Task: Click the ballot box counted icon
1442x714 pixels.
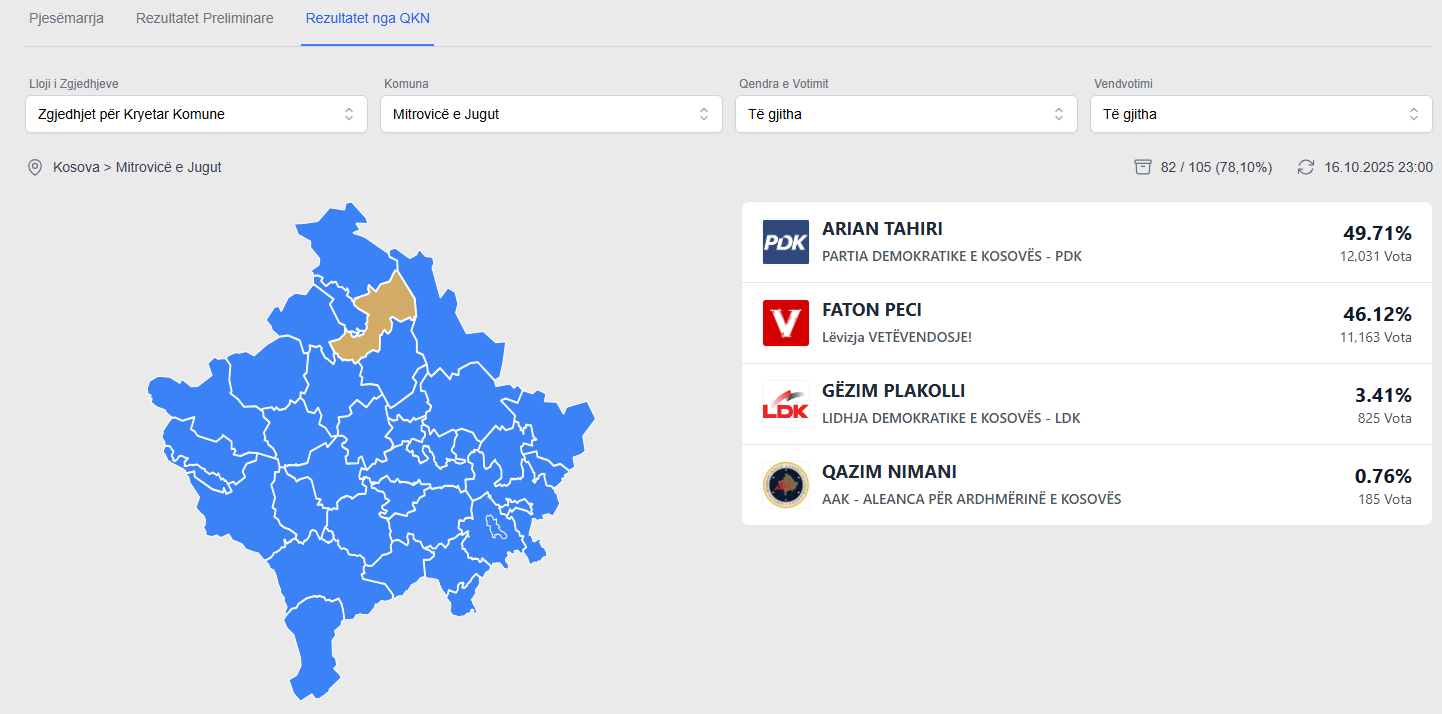Action: pos(1143,167)
